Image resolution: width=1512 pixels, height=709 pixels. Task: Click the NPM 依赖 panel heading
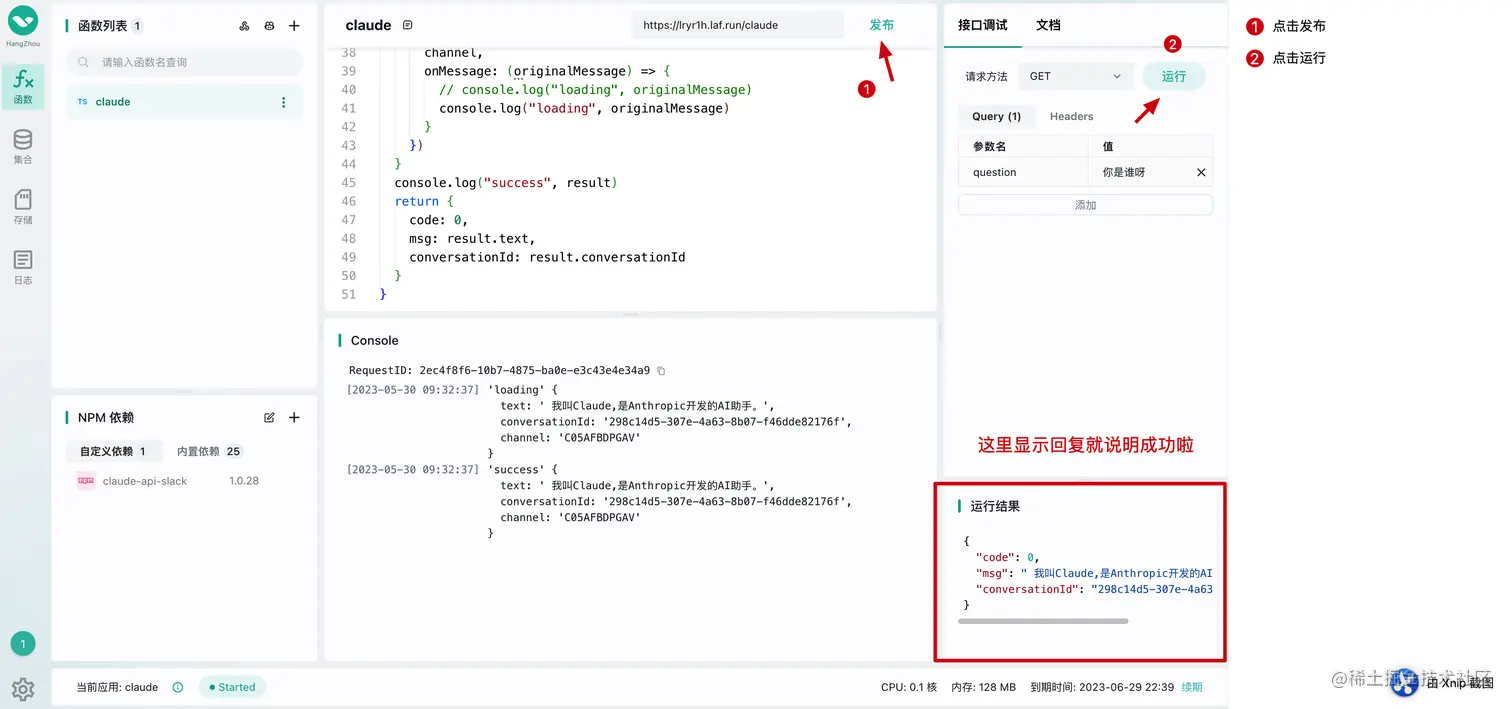105,418
